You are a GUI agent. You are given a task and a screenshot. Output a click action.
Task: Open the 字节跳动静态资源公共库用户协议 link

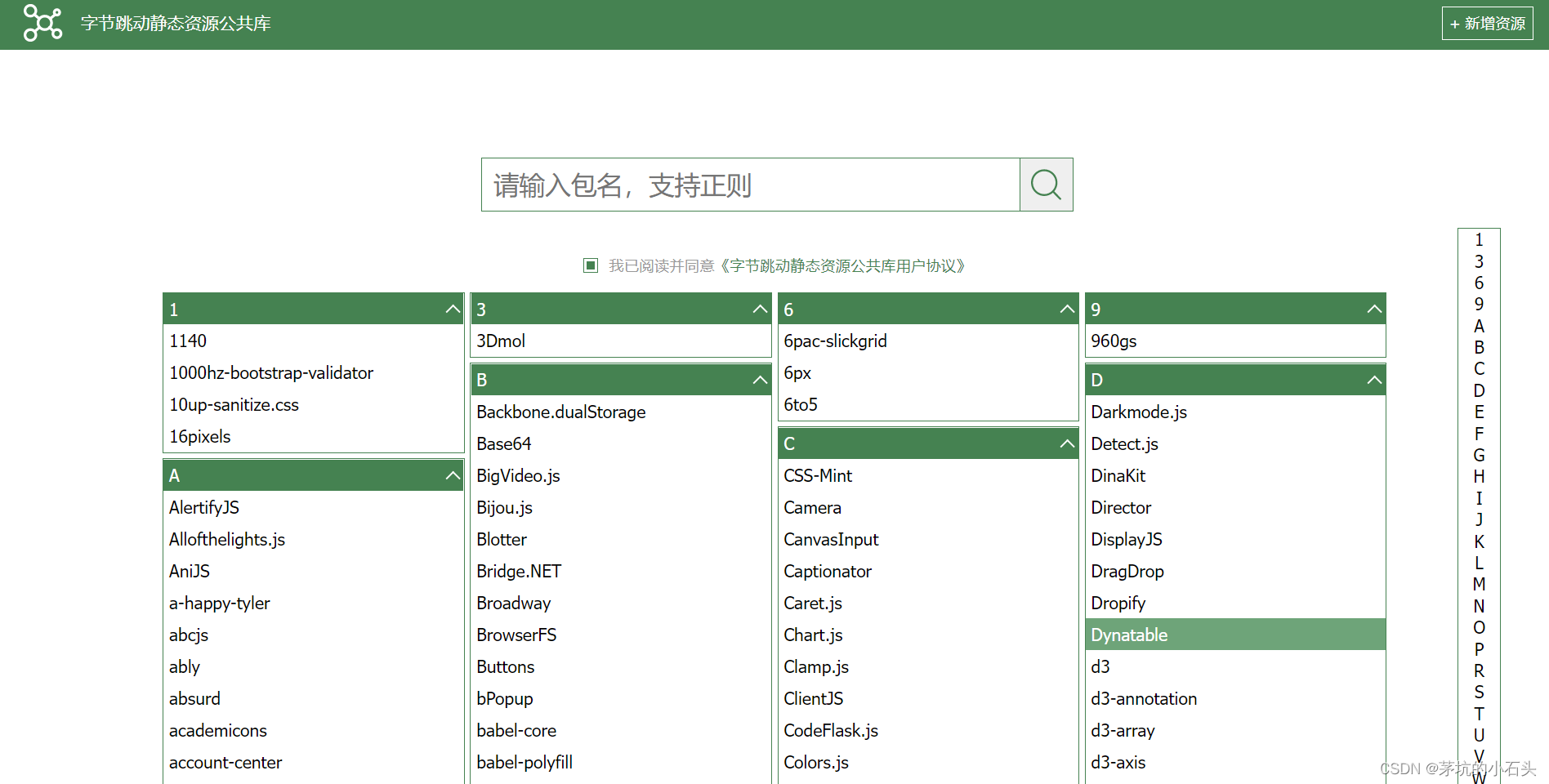(845, 265)
